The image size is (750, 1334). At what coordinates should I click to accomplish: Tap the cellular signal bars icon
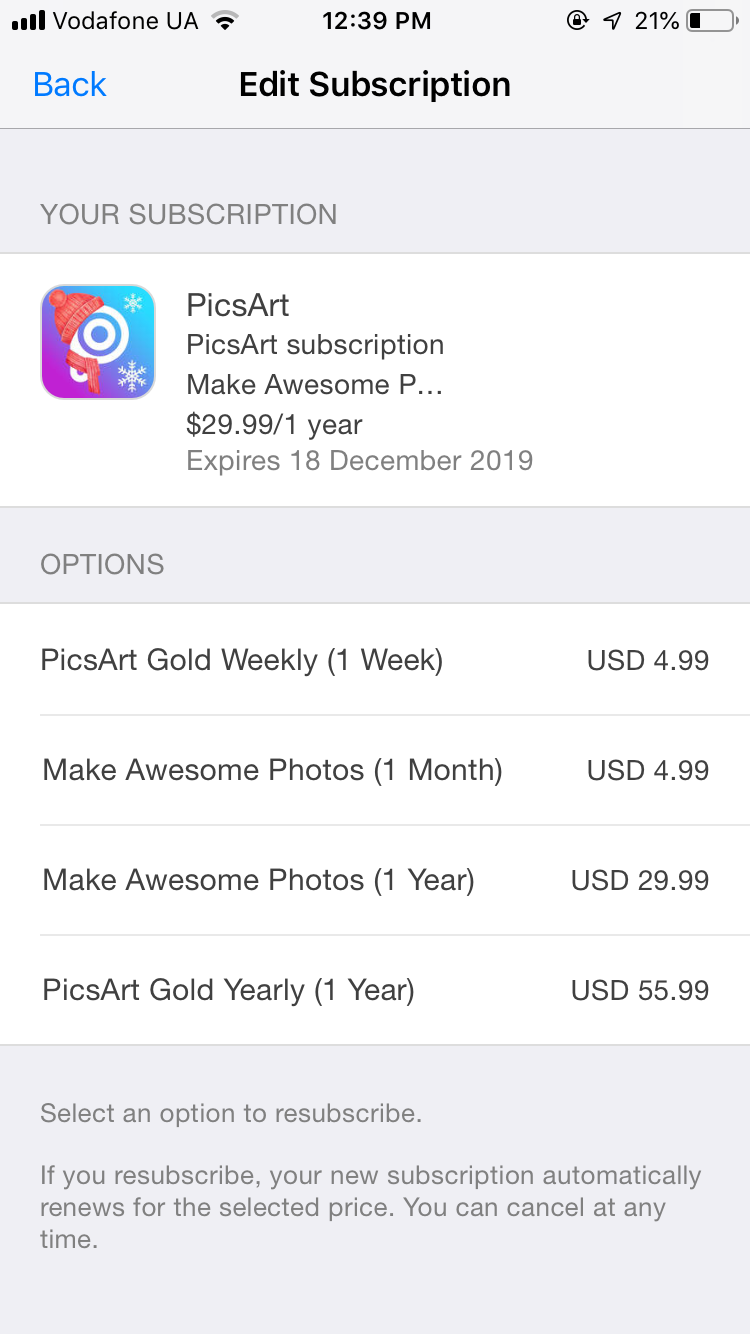pyautogui.click(x=27, y=21)
